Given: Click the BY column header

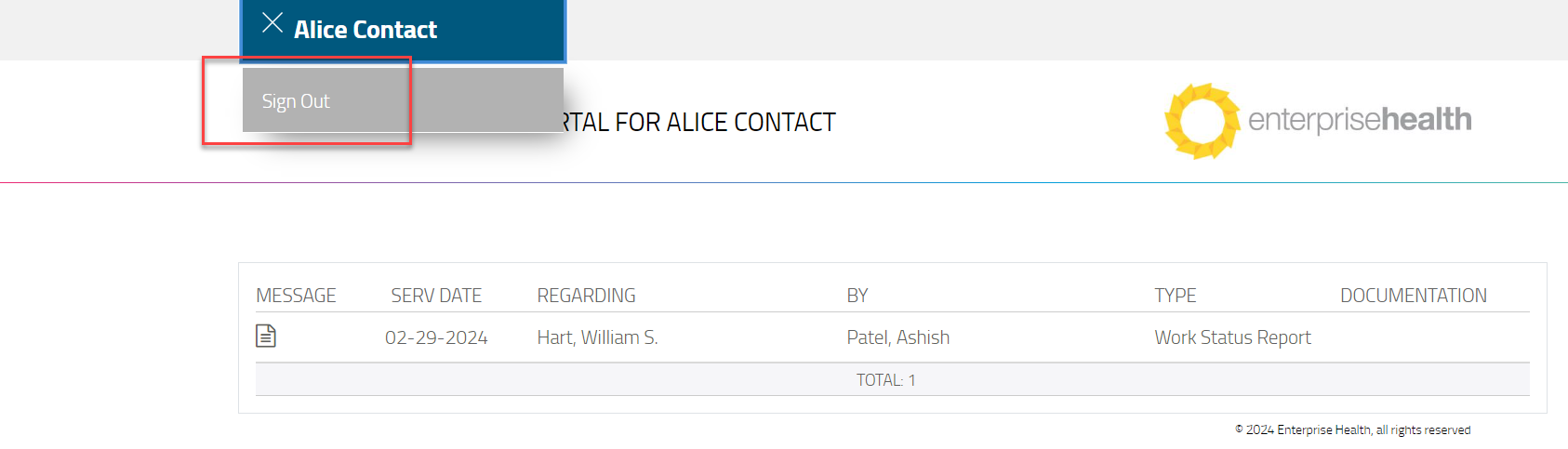Looking at the screenshot, I should coord(857,296).
